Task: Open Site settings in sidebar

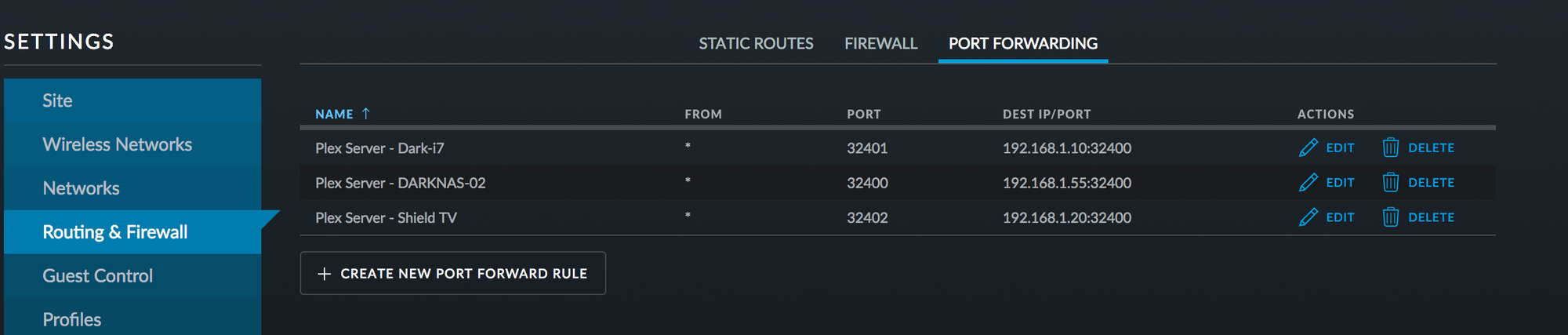Action: click(57, 100)
